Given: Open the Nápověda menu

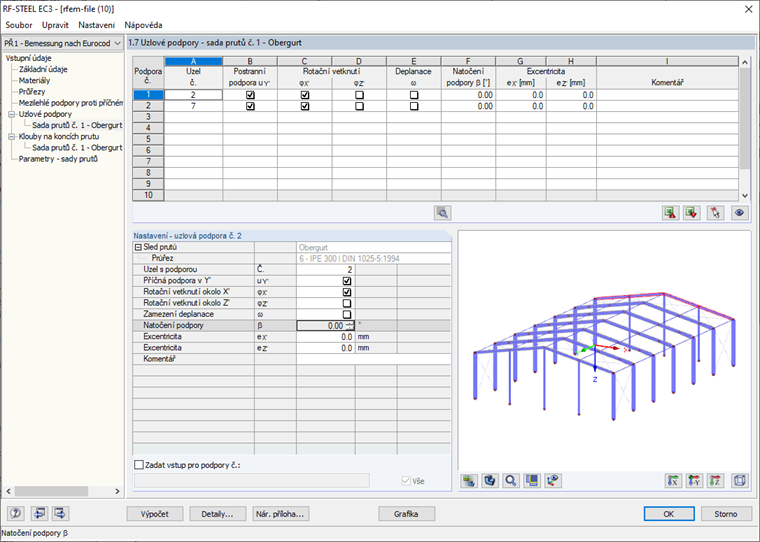Looking at the screenshot, I should point(143,25).
